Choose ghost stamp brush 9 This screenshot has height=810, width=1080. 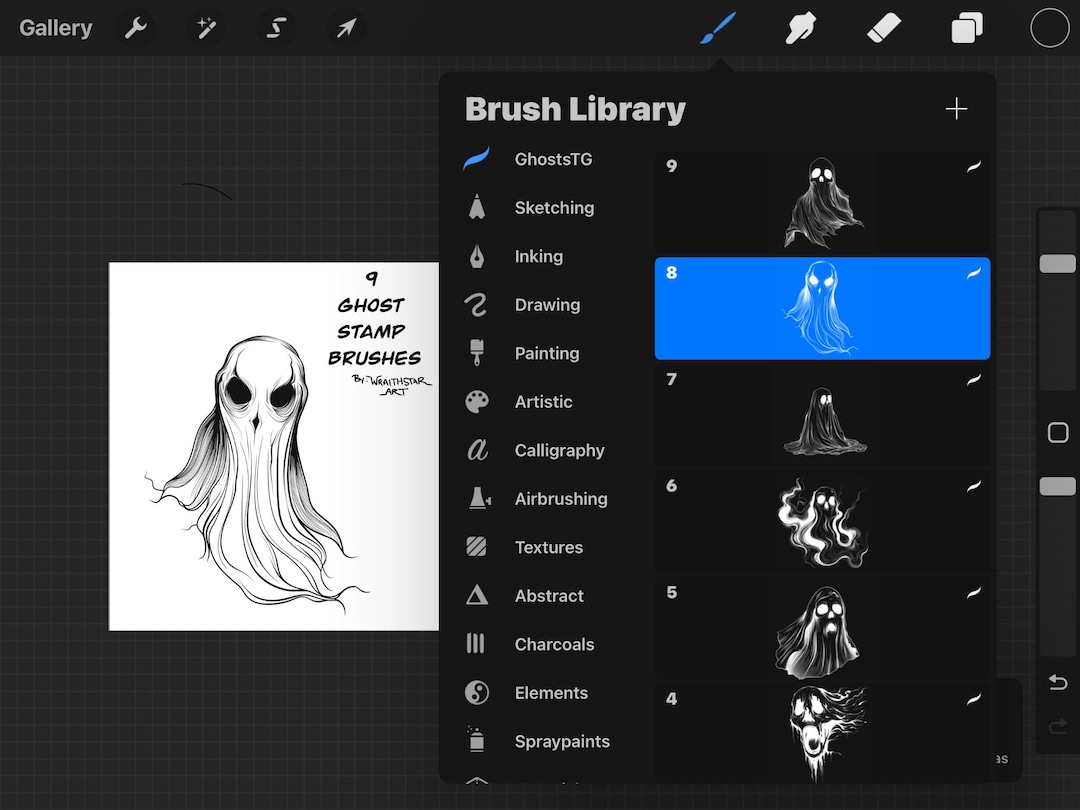tap(822, 202)
